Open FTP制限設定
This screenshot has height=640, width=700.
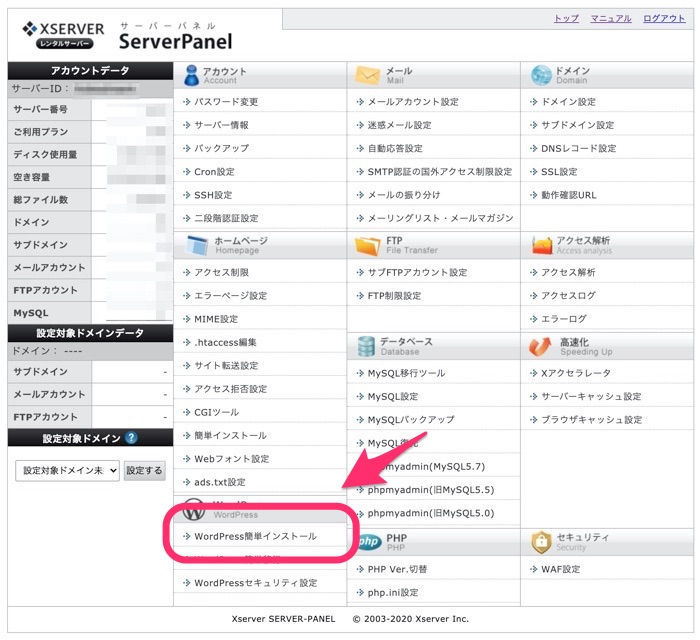tap(394, 295)
